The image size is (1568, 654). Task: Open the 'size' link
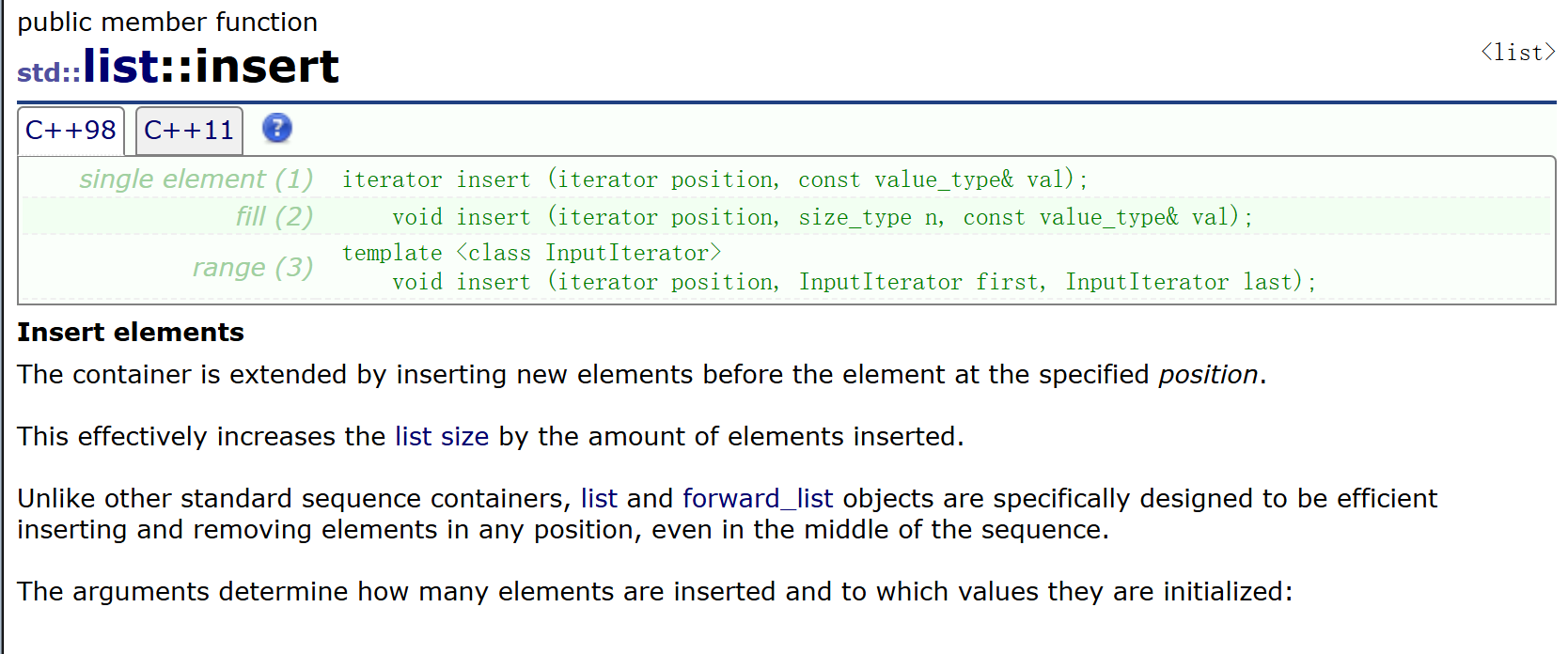[464, 437]
